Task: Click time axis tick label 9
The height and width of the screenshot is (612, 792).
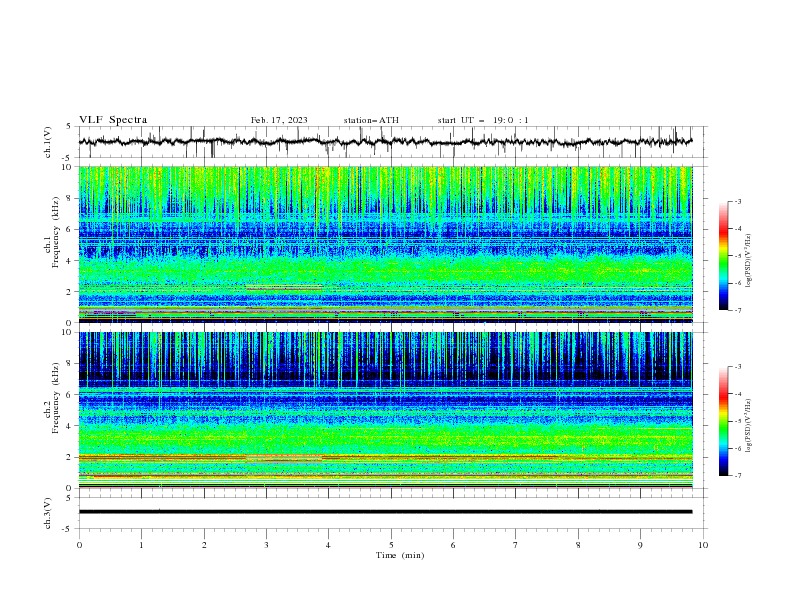Action: 640,545
